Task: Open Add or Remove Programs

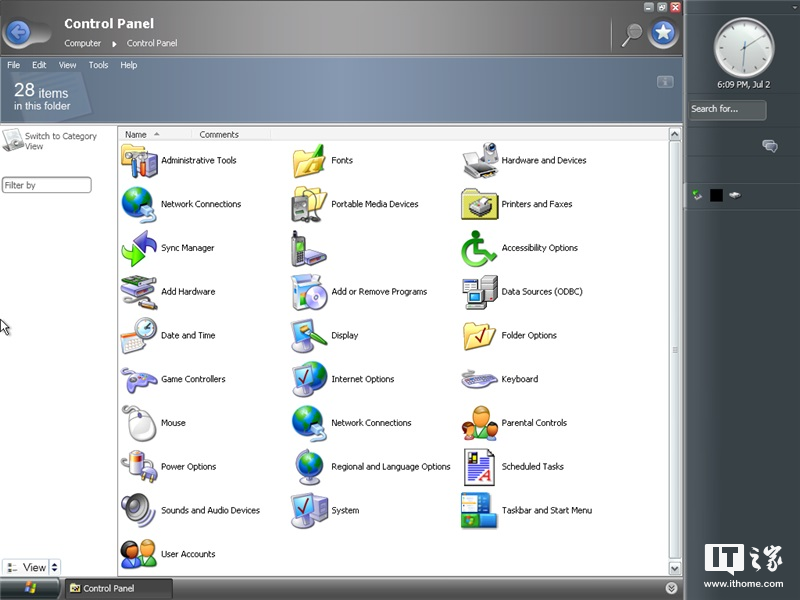Action: (309, 292)
